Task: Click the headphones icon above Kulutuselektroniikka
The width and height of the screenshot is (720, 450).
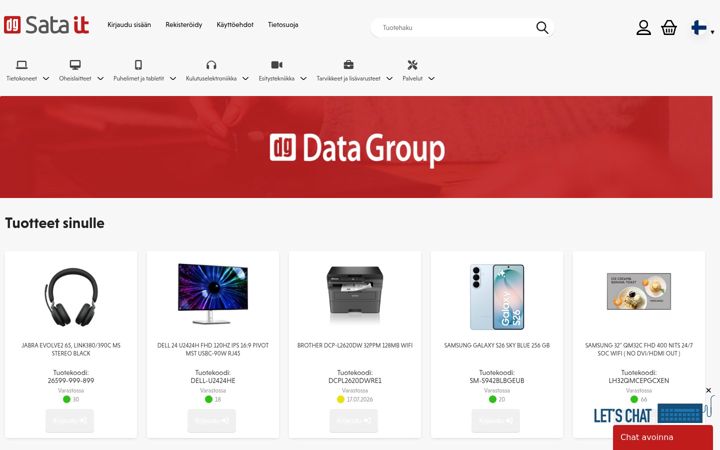Action: point(211,65)
